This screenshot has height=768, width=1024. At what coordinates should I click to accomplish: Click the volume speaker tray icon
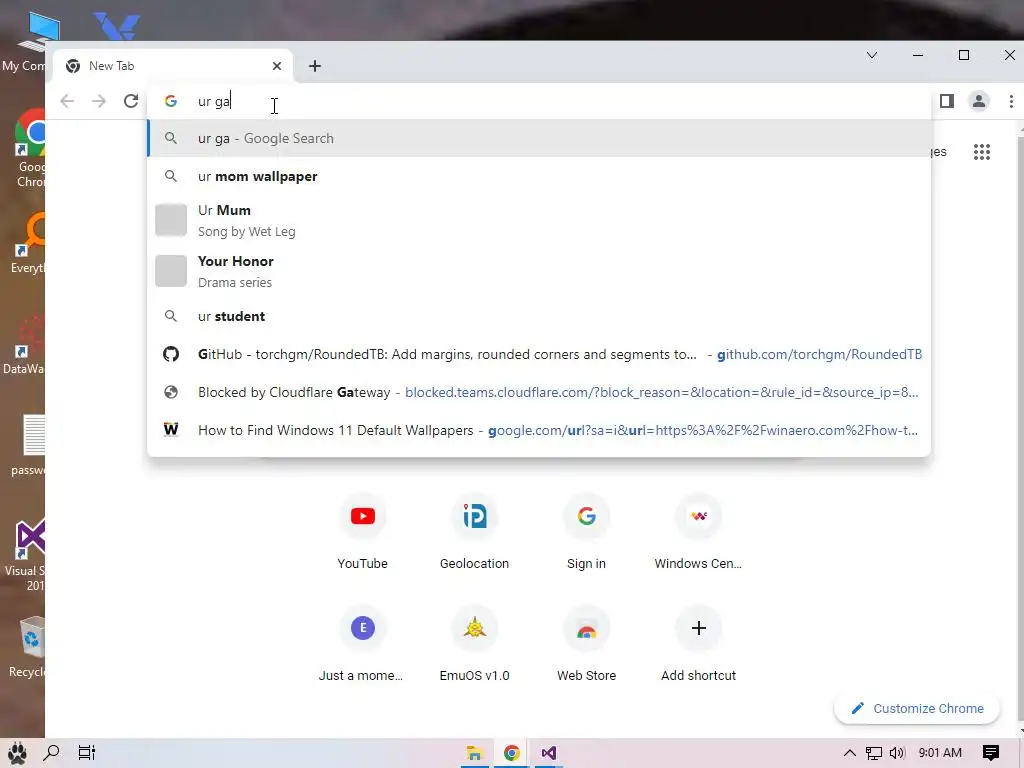pyautogui.click(x=897, y=753)
